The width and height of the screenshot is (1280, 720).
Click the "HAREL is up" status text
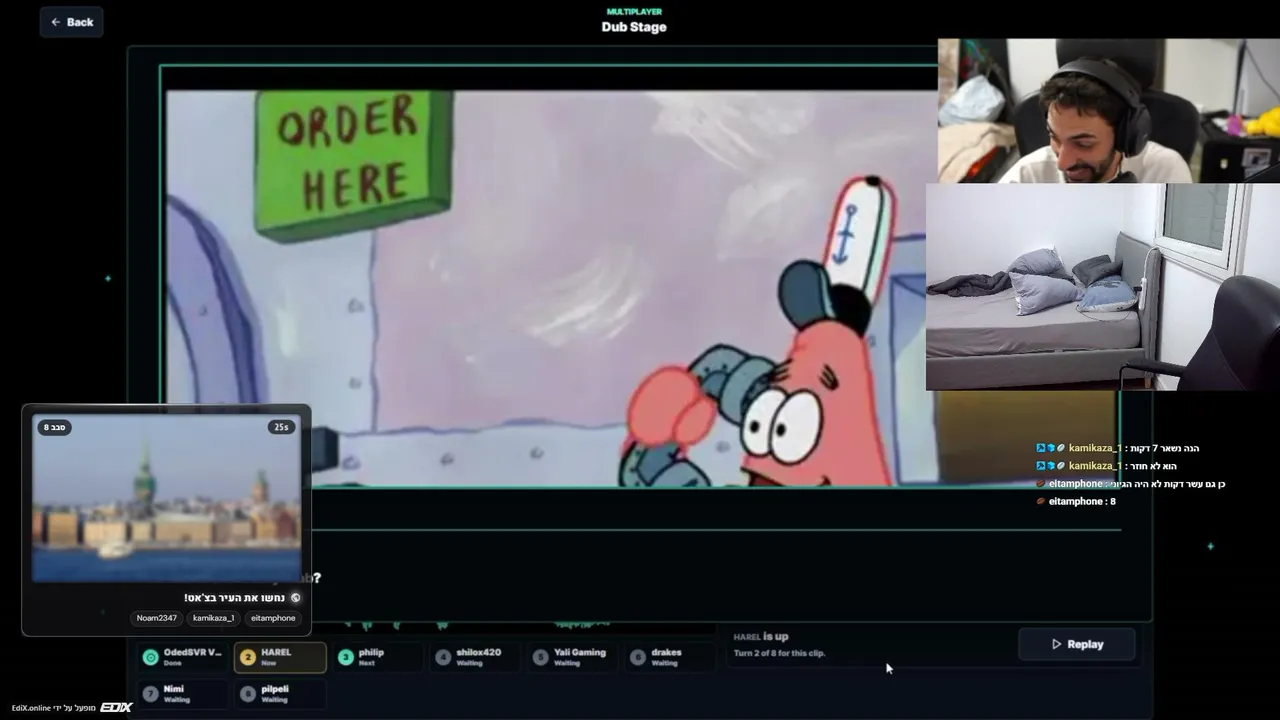761,637
